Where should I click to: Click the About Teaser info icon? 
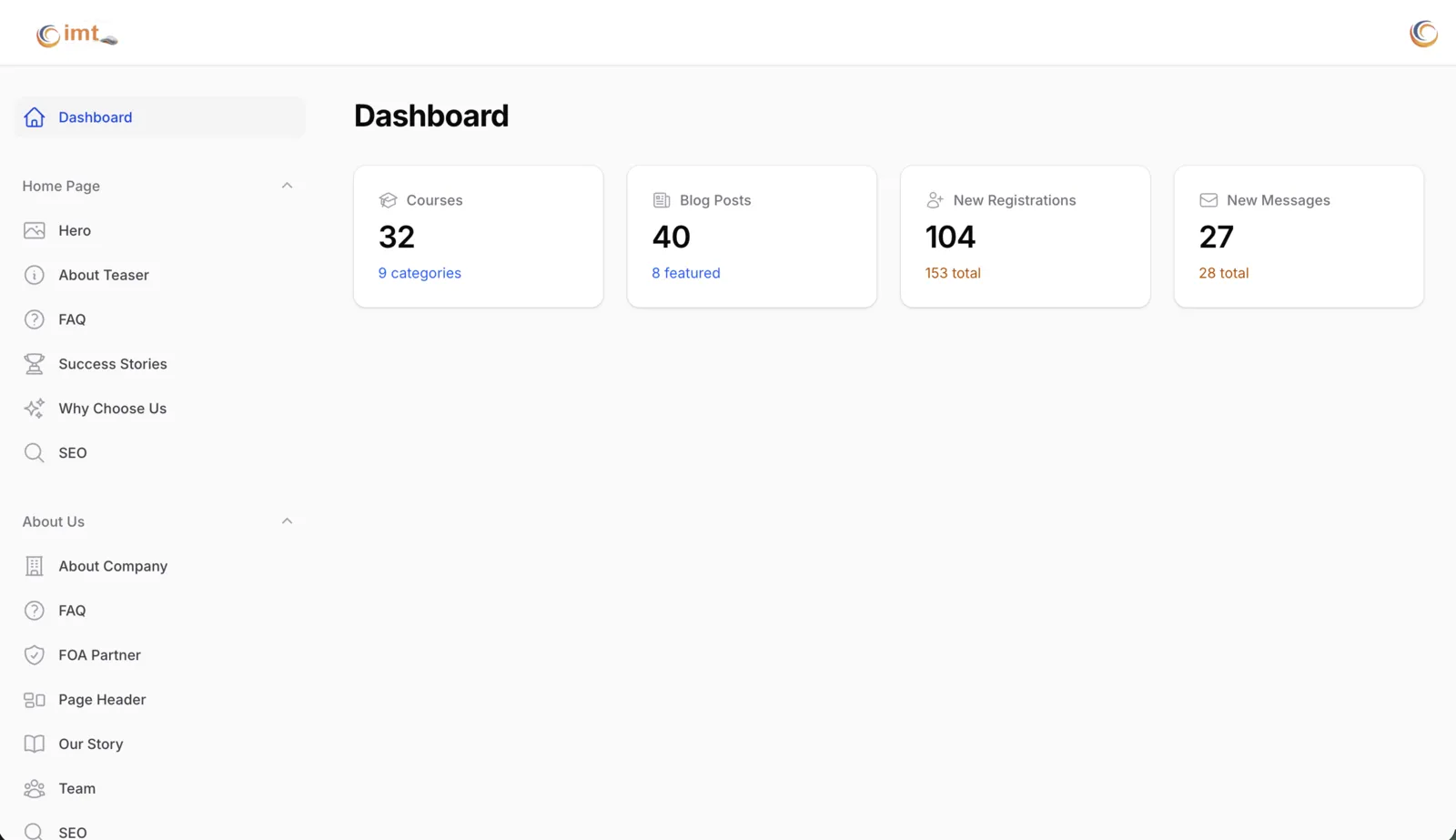coord(35,275)
